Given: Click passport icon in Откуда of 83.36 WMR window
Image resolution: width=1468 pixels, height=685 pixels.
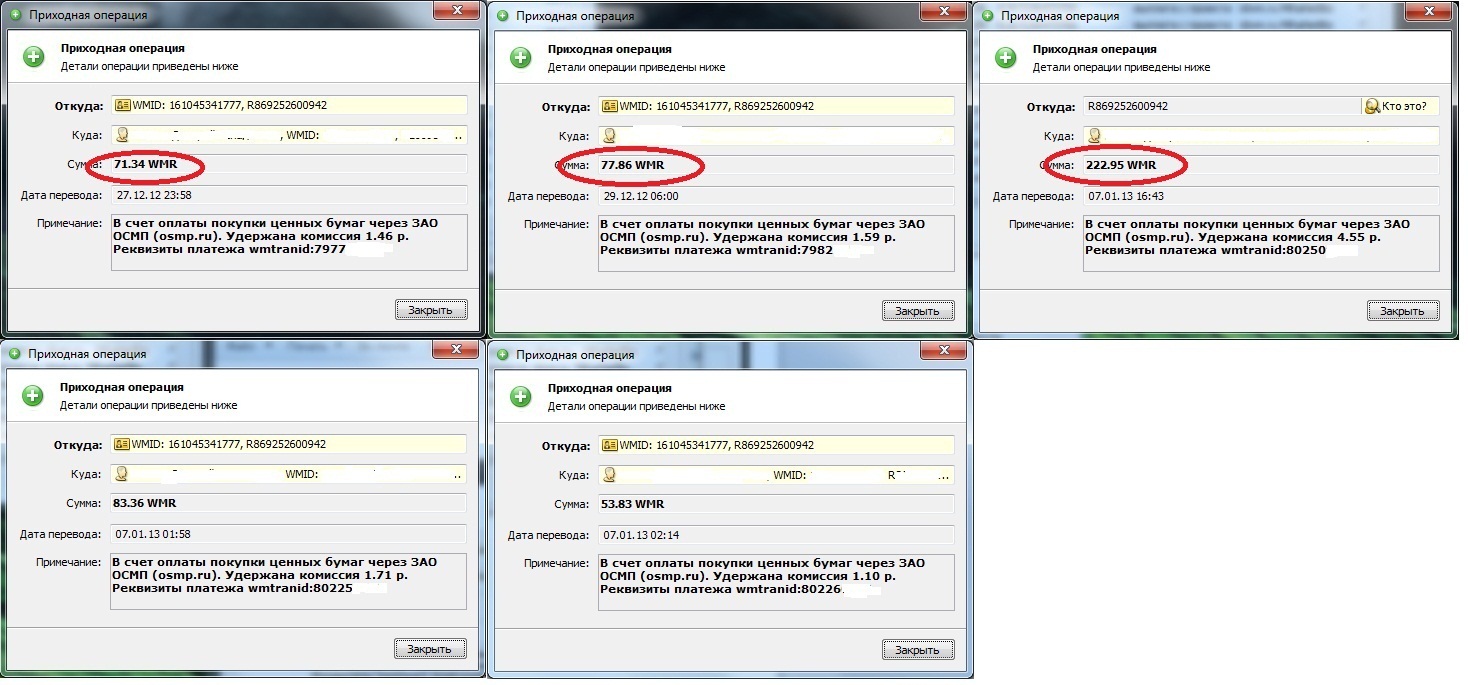Looking at the screenshot, I should tap(123, 444).
